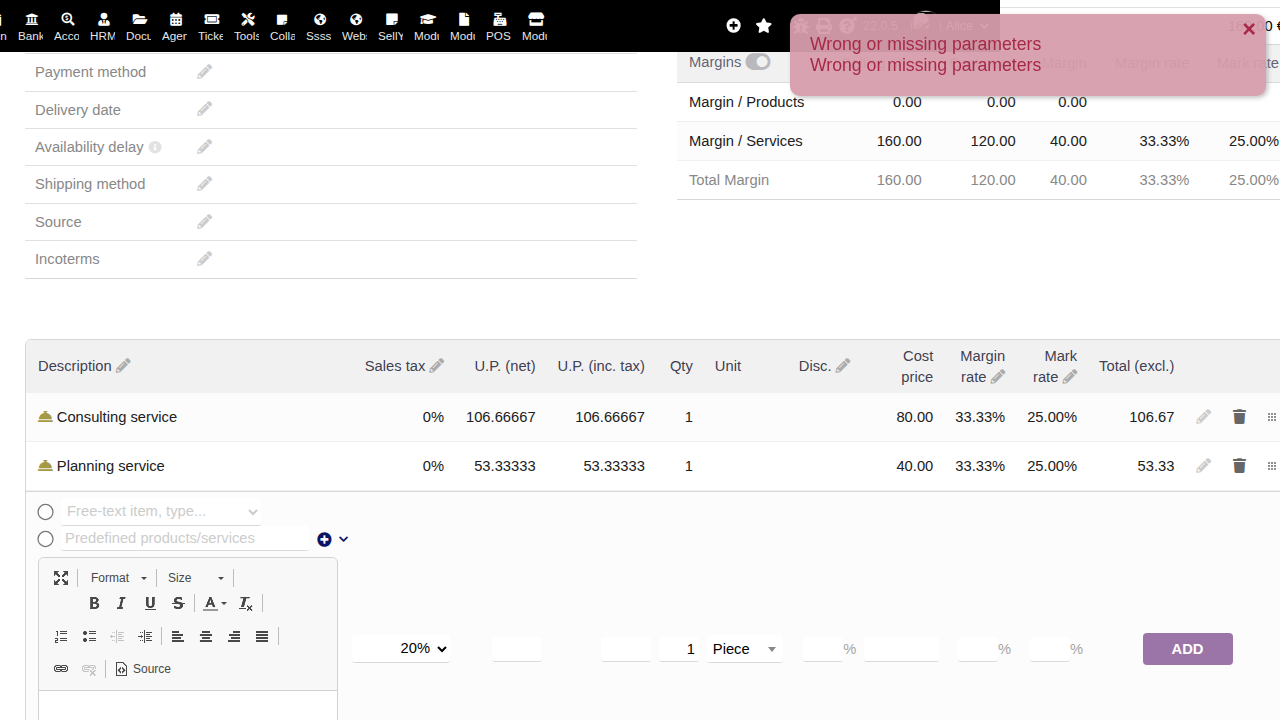This screenshot has height=720, width=1280.
Task: Edit Incoterms with its pencil icon
Action: pos(204,259)
